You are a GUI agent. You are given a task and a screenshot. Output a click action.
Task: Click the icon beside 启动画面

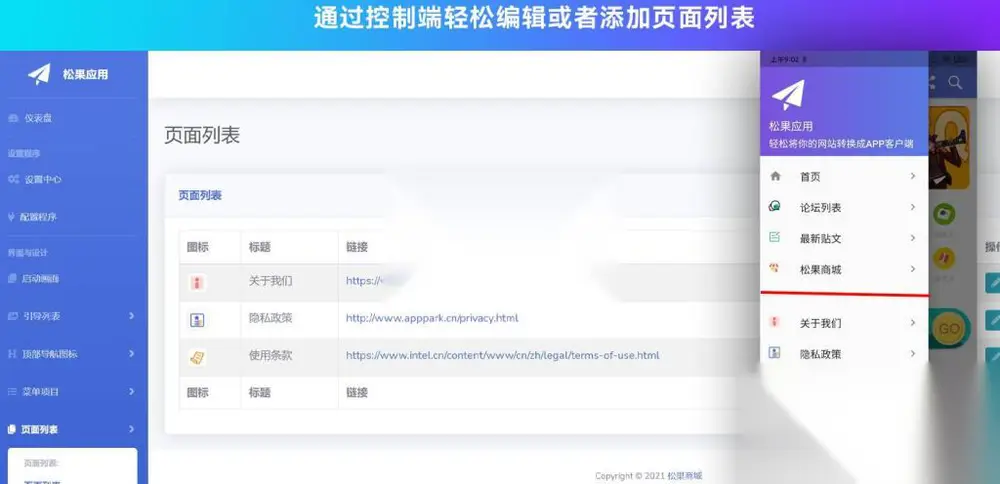[x=12, y=279]
